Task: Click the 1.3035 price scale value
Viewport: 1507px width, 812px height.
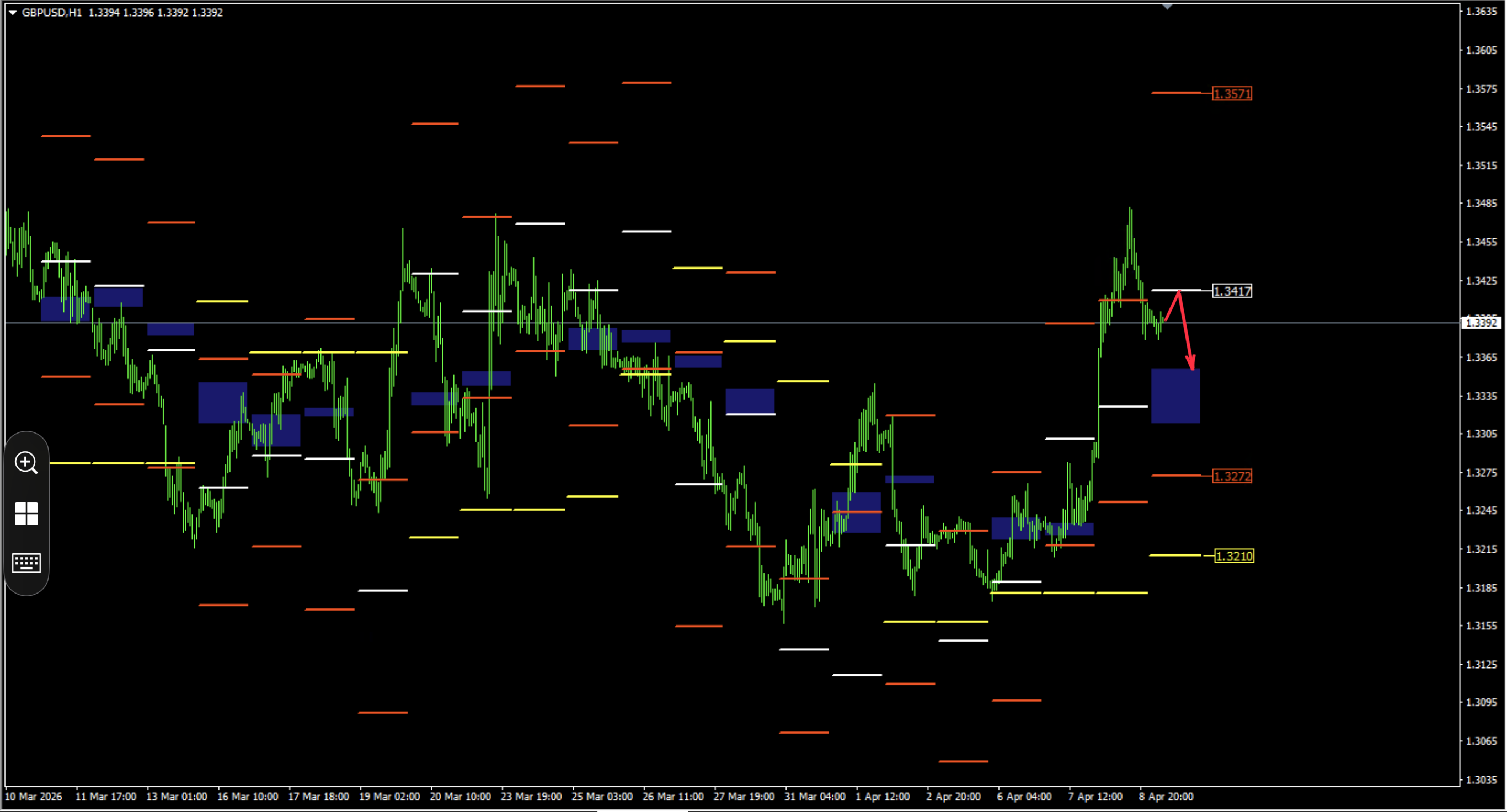Action: click(1481, 780)
